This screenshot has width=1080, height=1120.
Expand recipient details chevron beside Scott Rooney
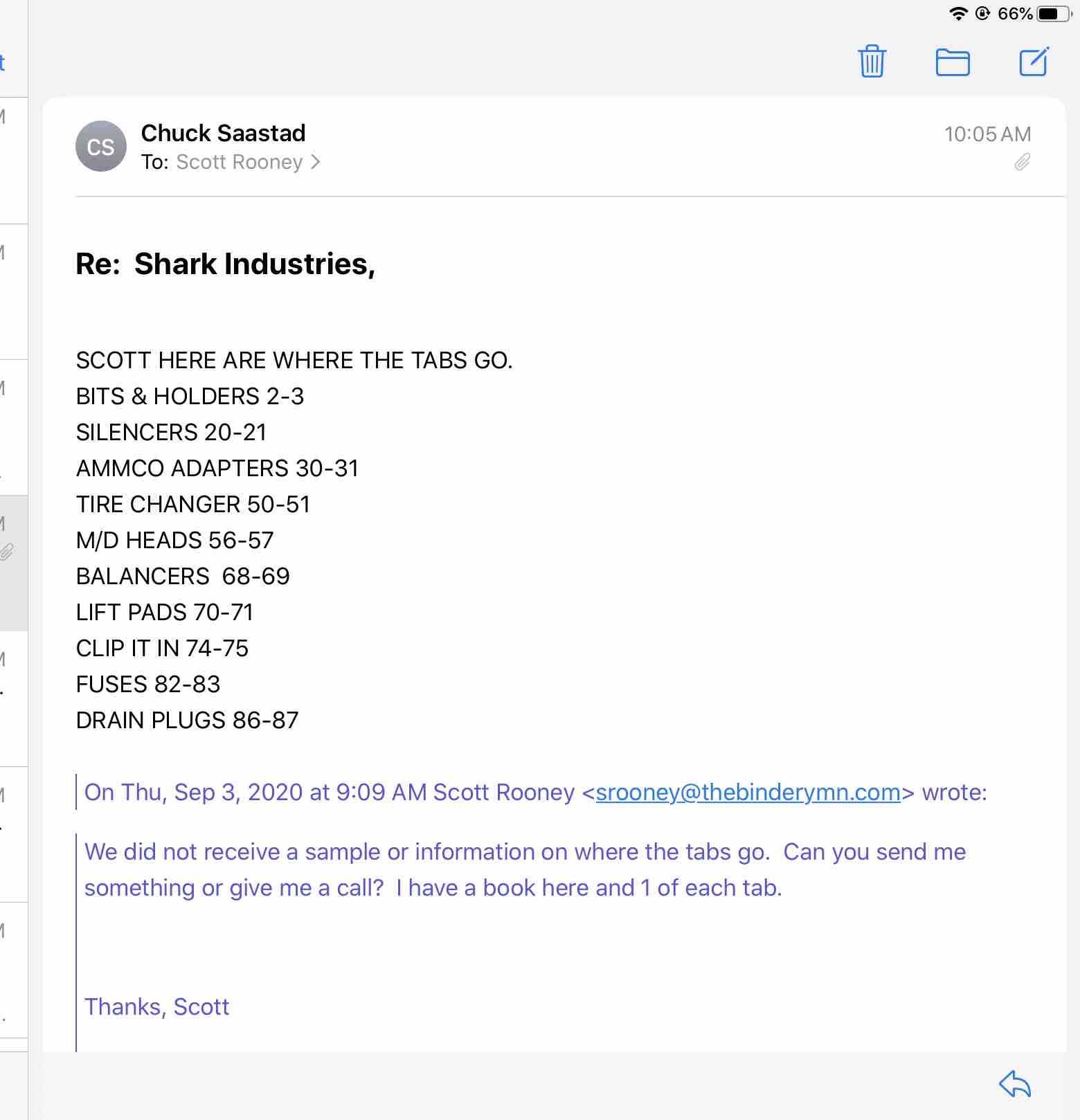click(316, 162)
